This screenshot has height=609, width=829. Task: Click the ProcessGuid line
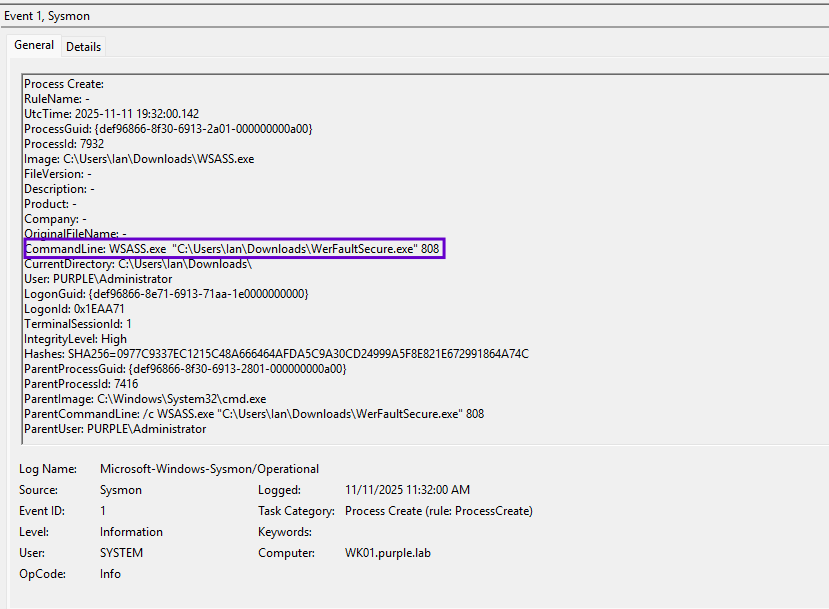(168, 129)
